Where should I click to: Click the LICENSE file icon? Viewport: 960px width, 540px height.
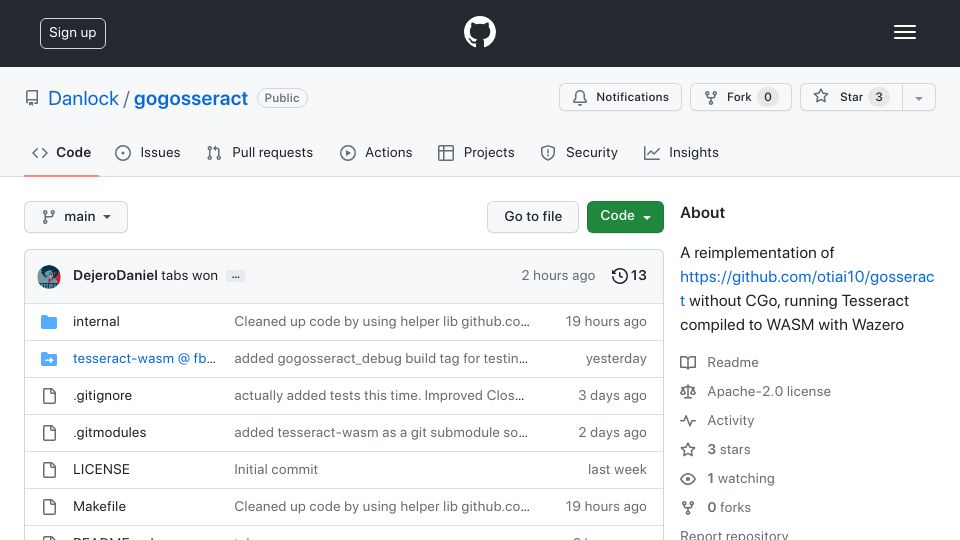[50, 470]
